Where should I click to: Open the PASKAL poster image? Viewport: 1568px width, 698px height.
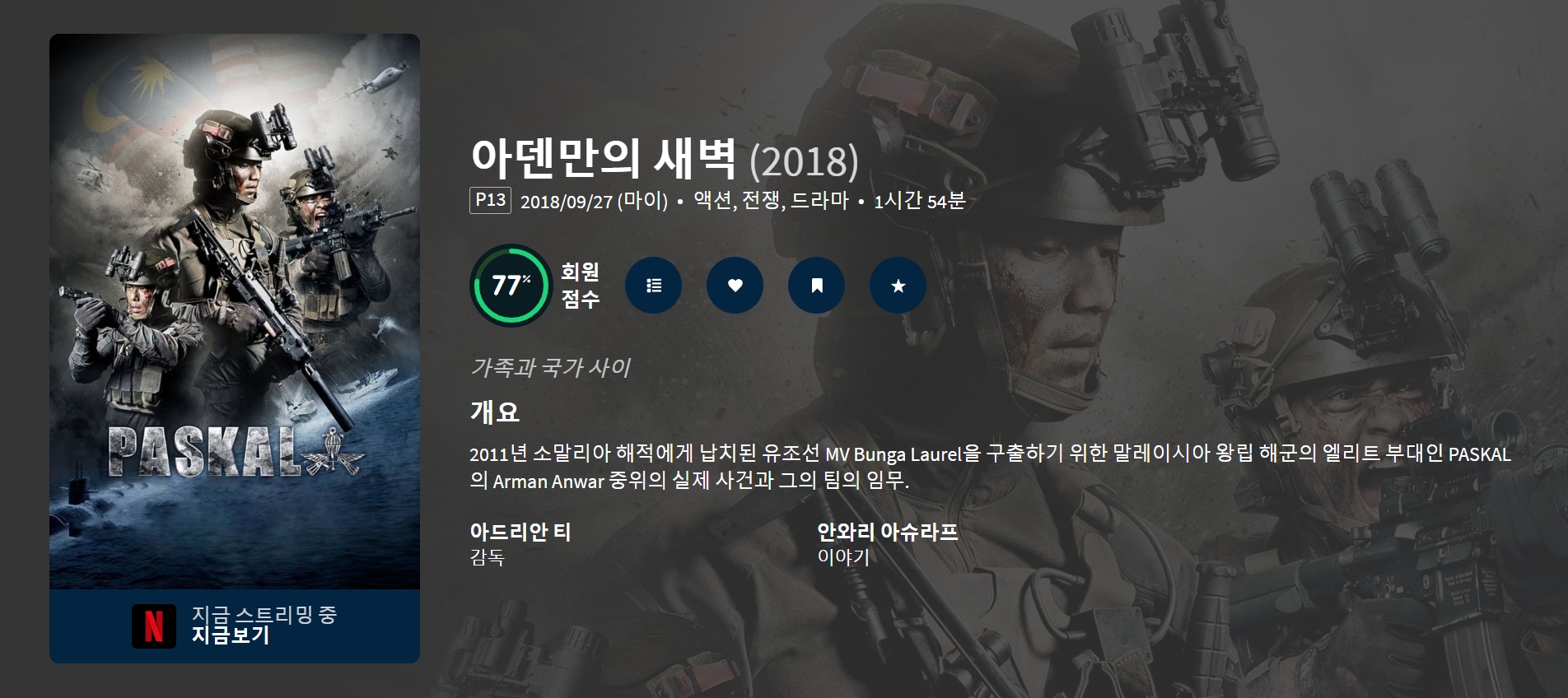[x=235, y=311]
